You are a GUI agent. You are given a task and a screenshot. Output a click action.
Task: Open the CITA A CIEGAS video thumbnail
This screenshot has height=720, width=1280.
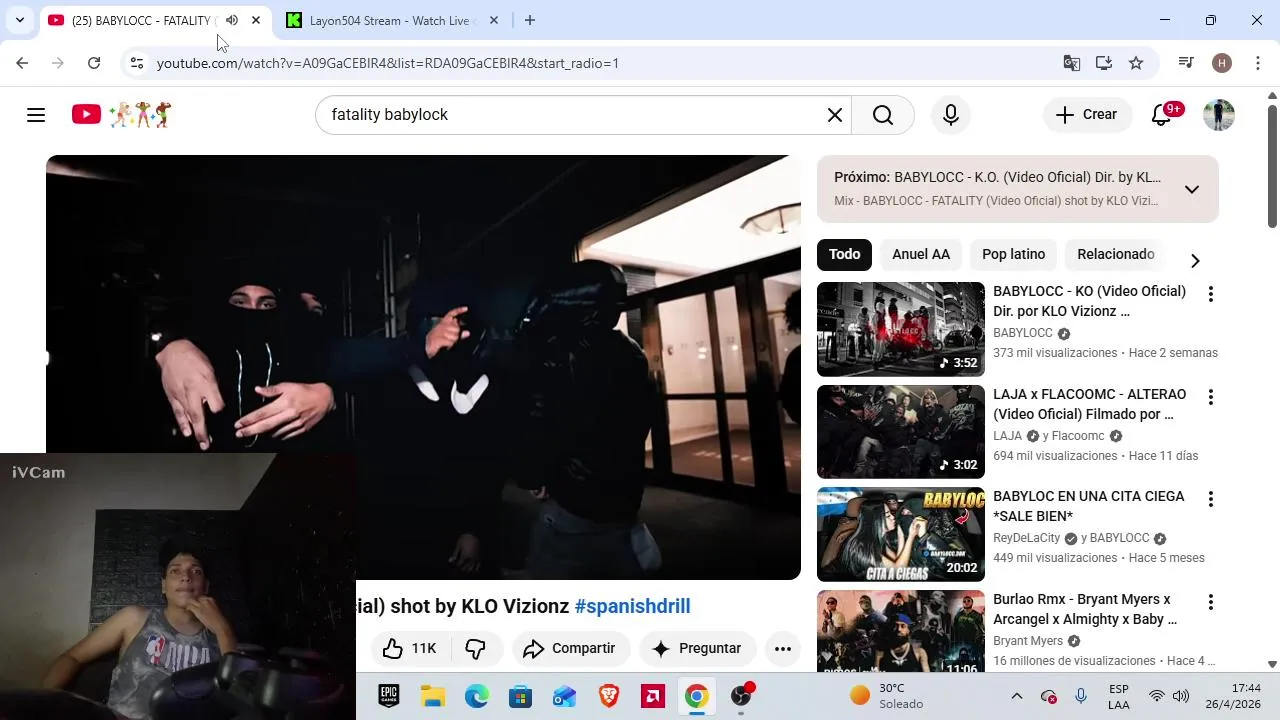(901, 534)
